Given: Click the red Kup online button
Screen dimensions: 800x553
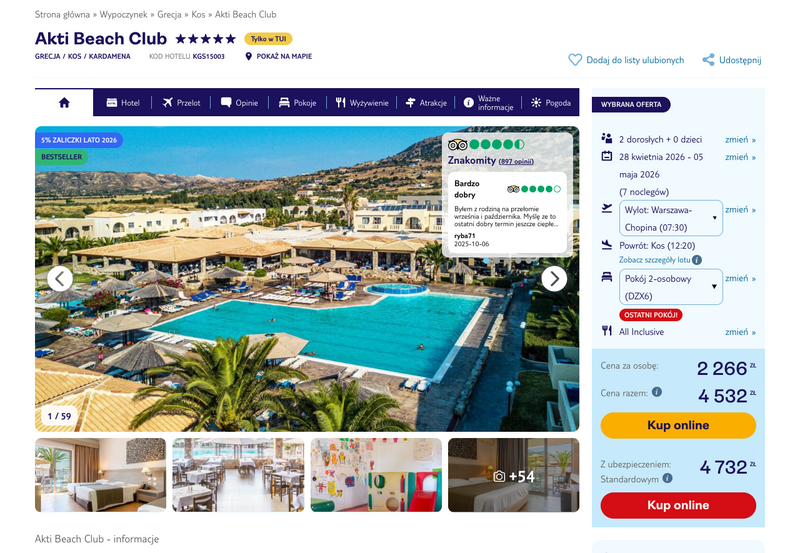Looking at the screenshot, I should point(678,506).
